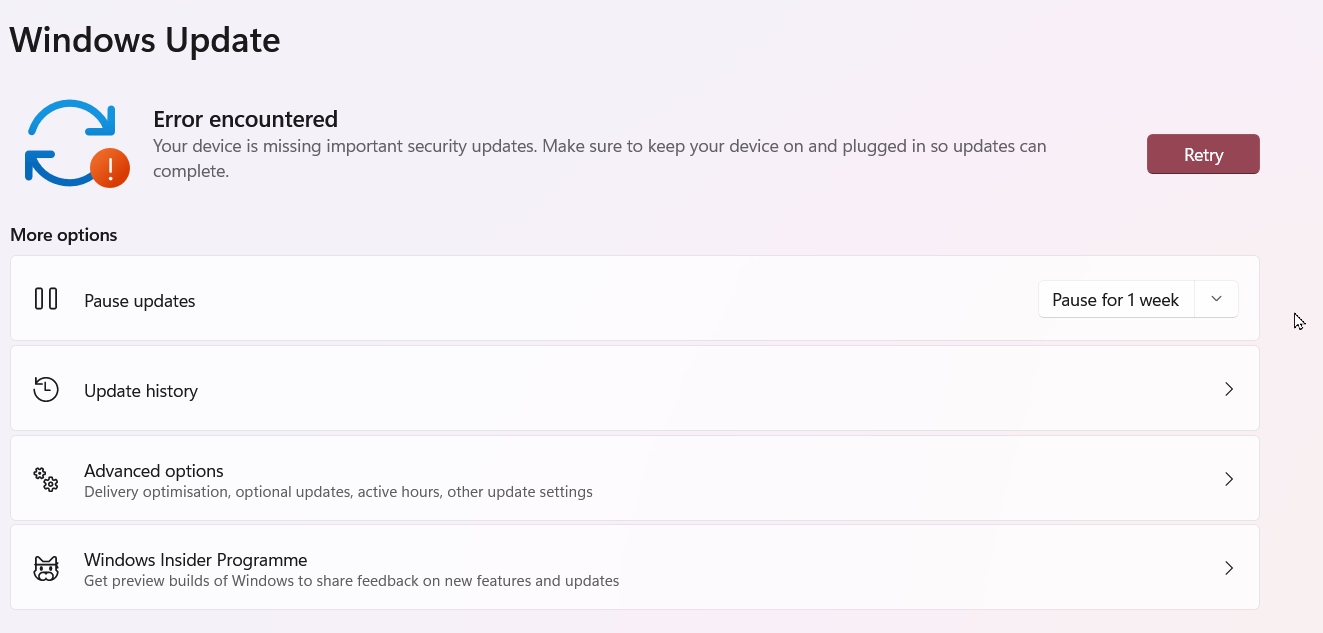Image resolution: width=1323 pixels, height=633 pixels.
Task: Select Windows Insider Programme title text
Action: pyautogui.click(x=196, y=560)
